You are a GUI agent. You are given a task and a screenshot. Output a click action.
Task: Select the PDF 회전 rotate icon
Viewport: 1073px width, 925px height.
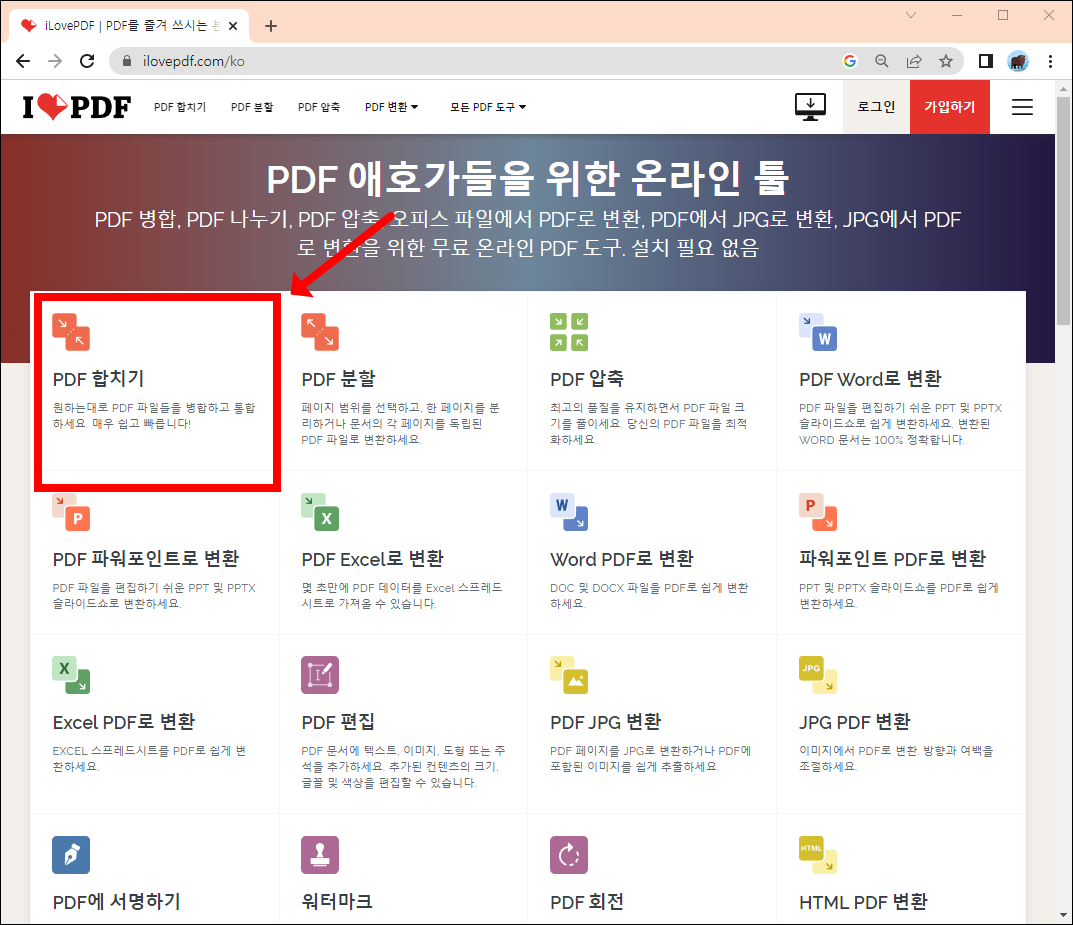568,854
